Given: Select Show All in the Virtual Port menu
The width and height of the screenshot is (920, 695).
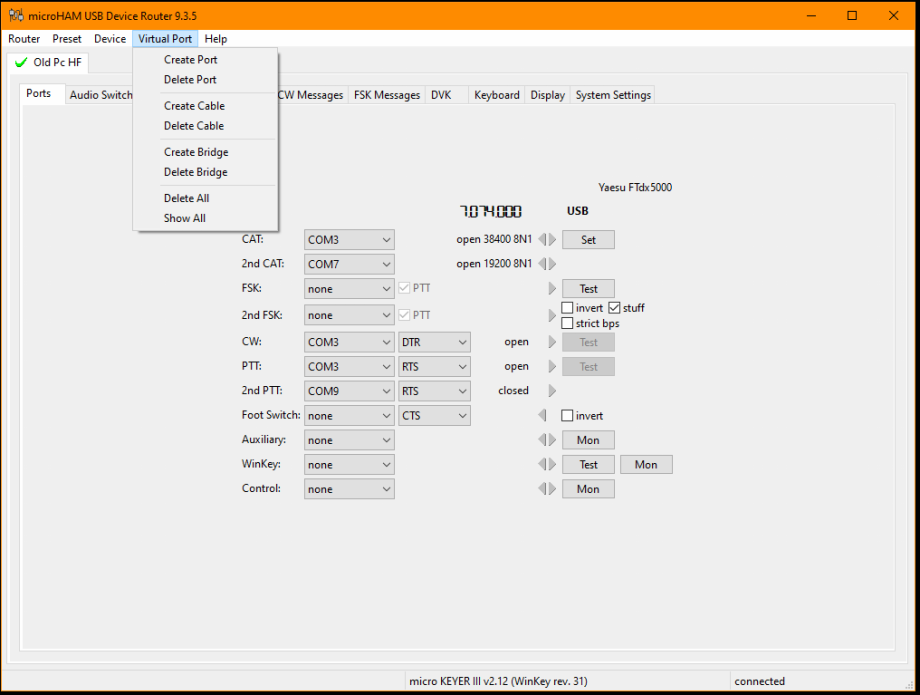Looking at the screenshot, I should (185, 218).
